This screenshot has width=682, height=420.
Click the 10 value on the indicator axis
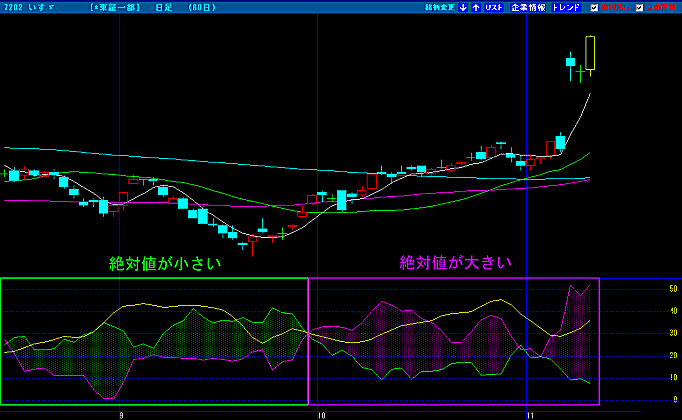click(673, 377)
